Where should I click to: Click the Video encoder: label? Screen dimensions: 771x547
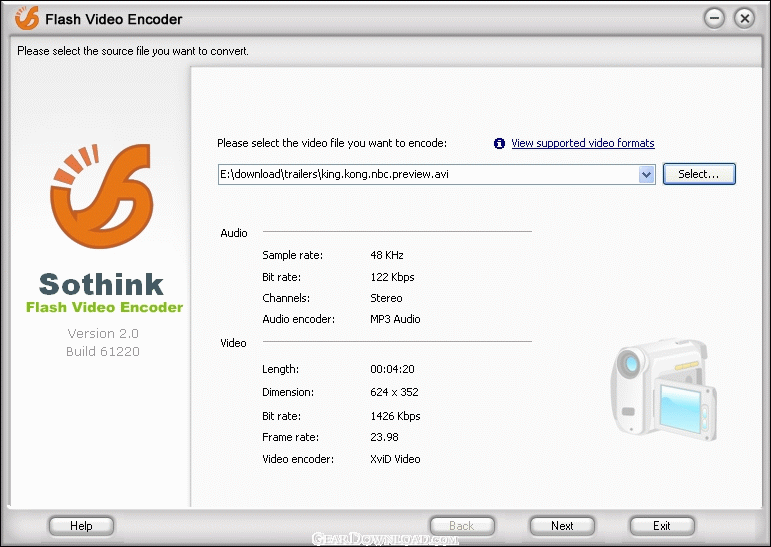(x=298, y=459)
